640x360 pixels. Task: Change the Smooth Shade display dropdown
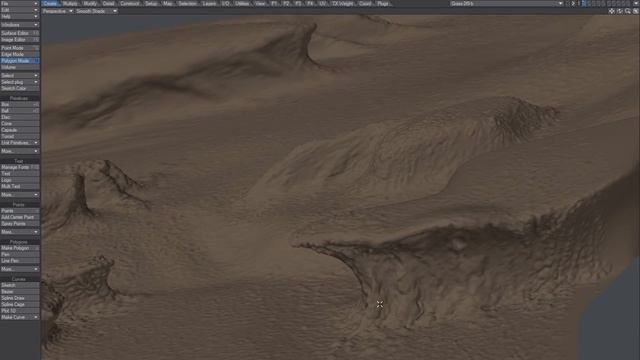96,11
